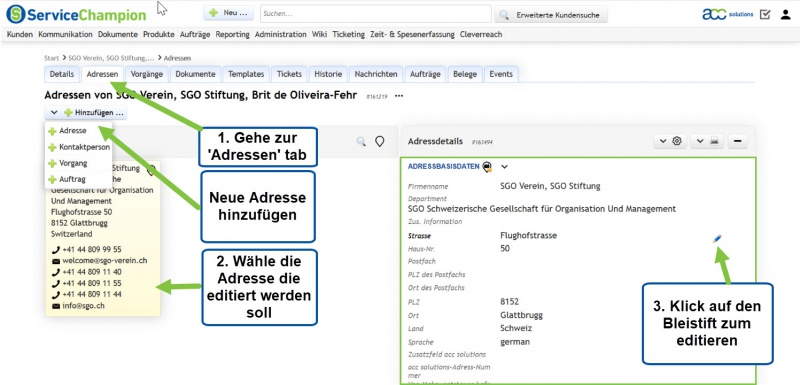Open the Wiki main menu
Viewport: 800px width, 385px height.
pos(319,35)
